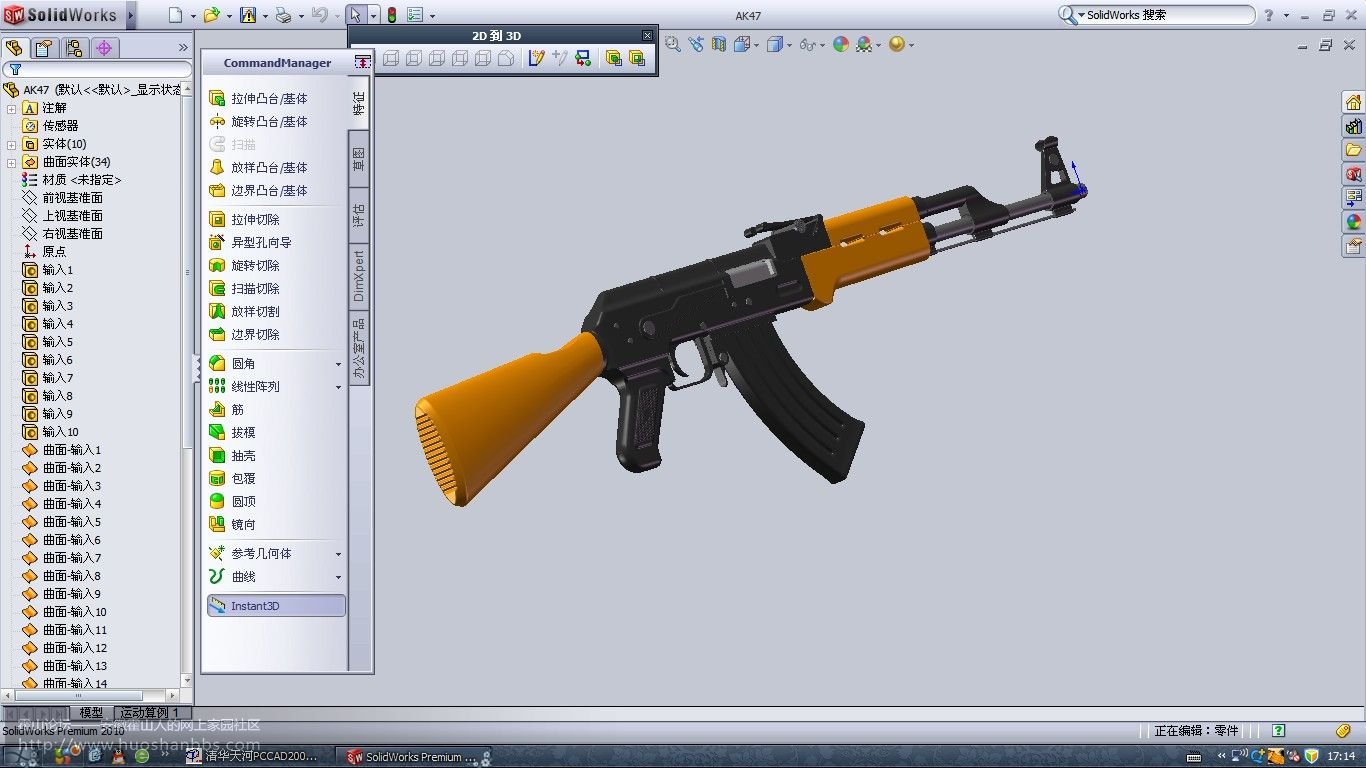The image size is (1366, 768).
Task: Click the 抽壳 shell feature tool
Action: (x=243, y=455)
